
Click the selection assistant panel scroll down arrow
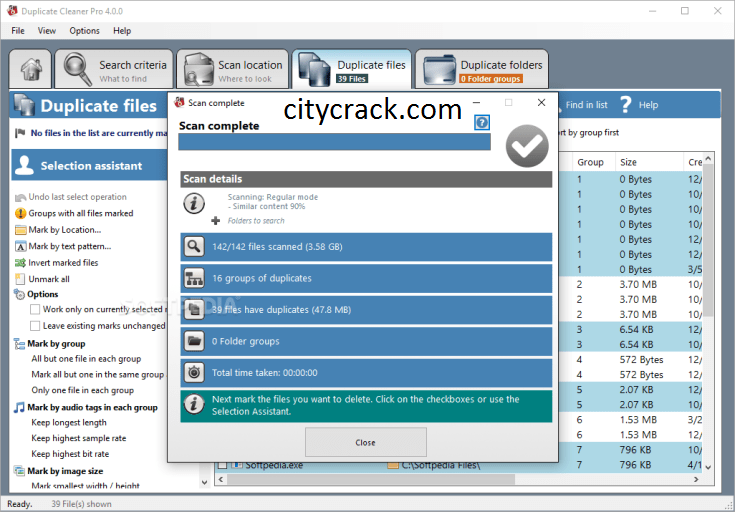click(x=204, y=482)
